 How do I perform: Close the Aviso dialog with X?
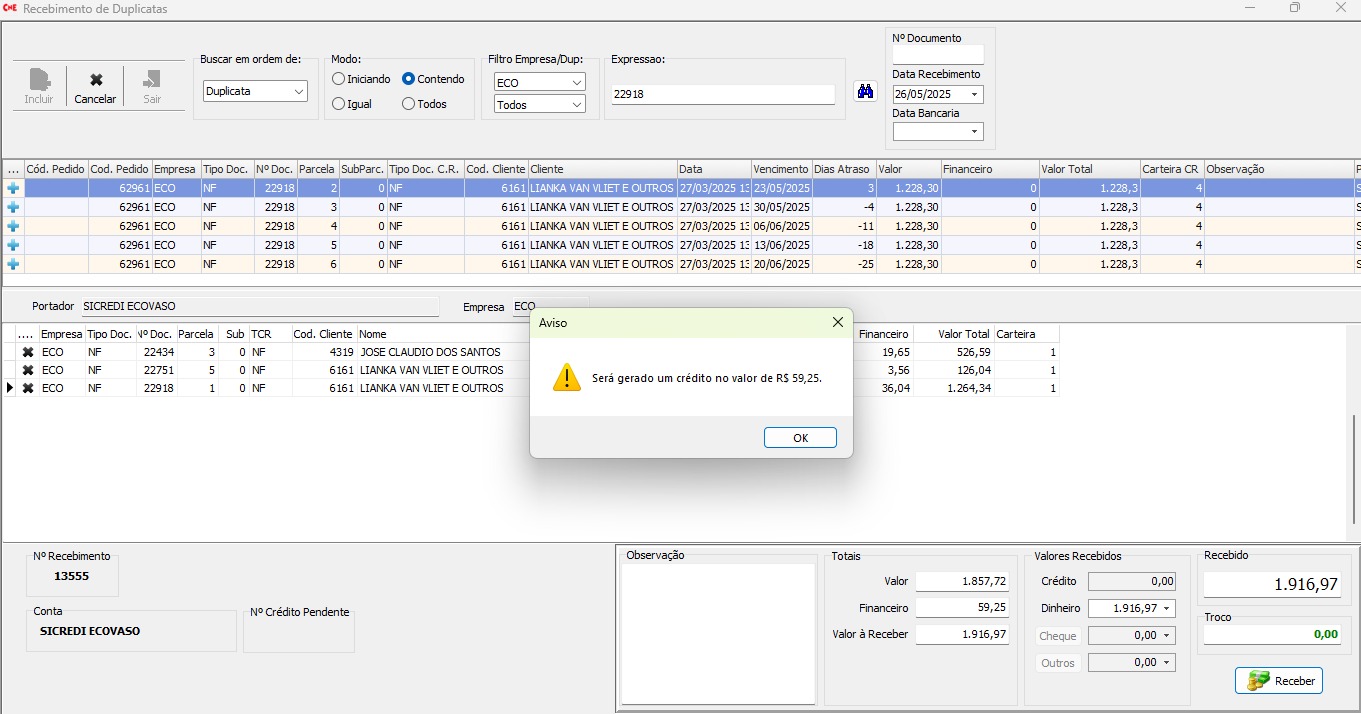pyautogui.click(x=837, y=322)
